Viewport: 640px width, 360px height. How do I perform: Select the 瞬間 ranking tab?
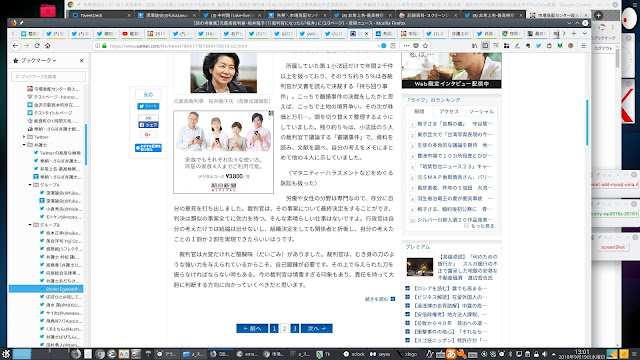419,111
